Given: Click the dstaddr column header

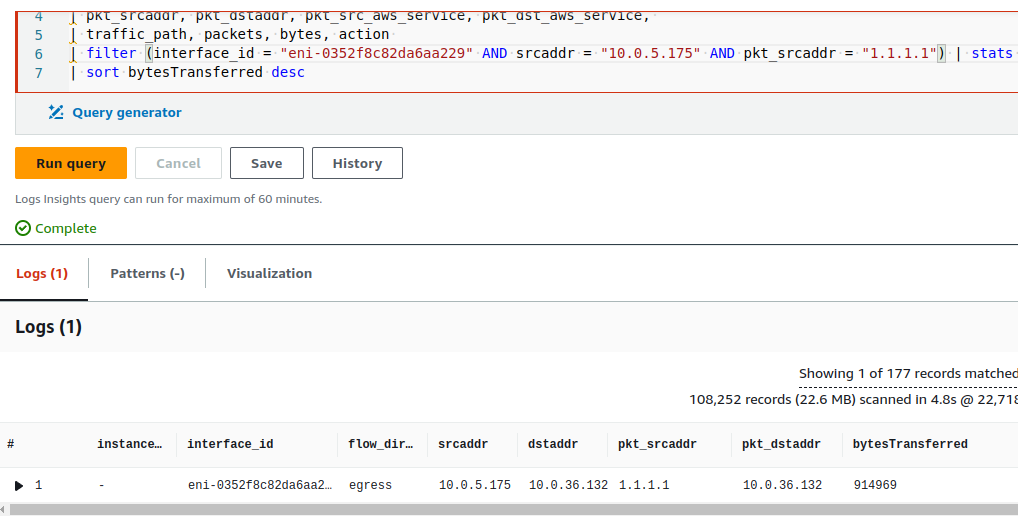Looking at the screenshot, I should click(552, 444).
